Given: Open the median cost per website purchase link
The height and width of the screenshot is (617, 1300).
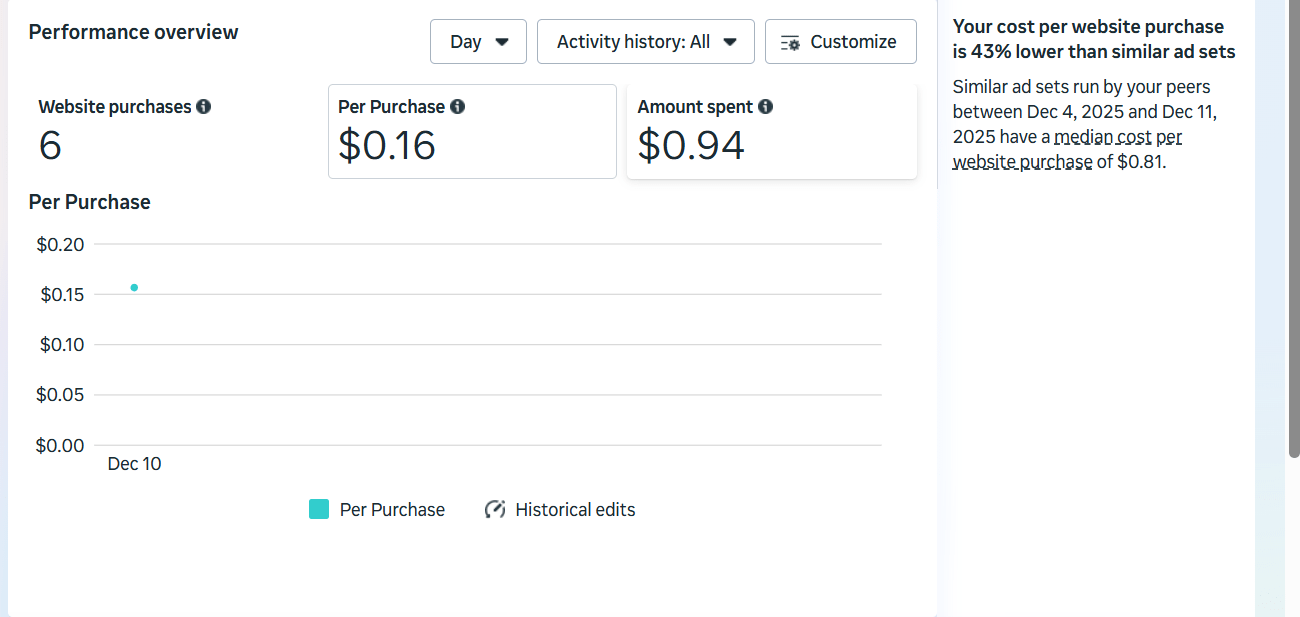Looking at the screenshot, I should point(1068,149).
